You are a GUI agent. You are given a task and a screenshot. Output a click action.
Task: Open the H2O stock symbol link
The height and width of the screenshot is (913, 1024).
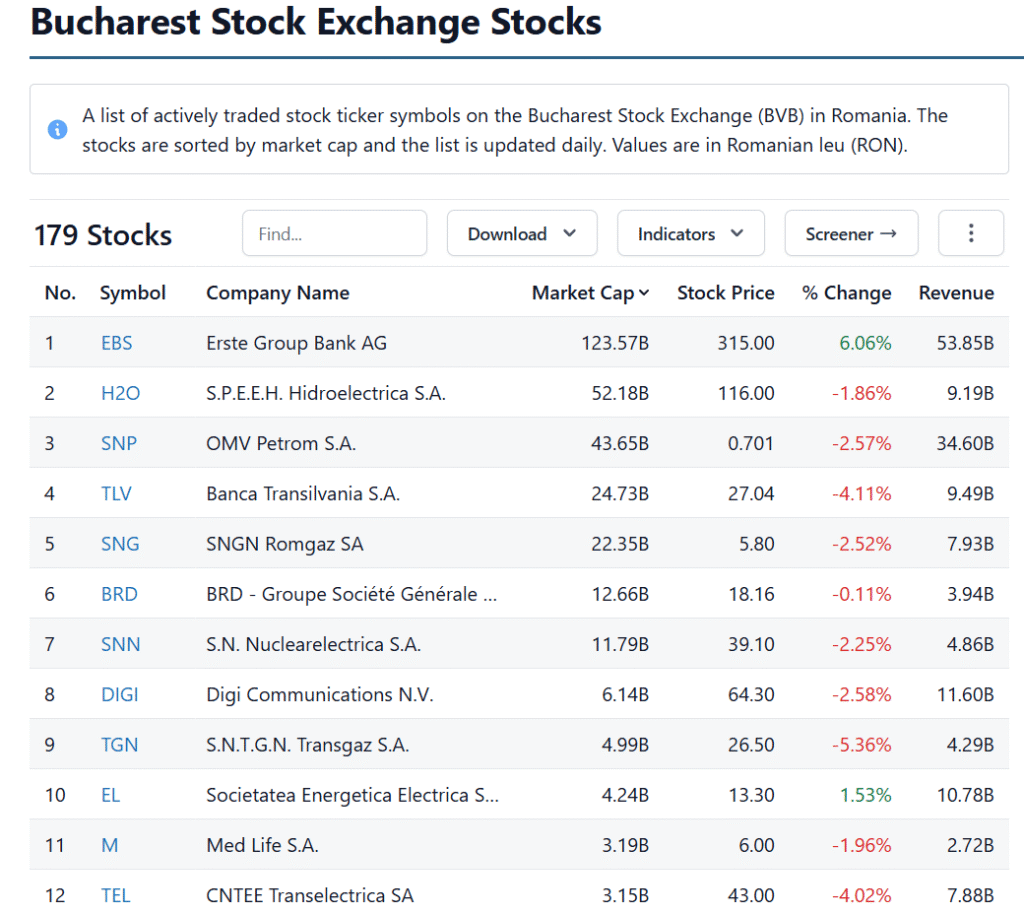pyautogui.click(x=120, y=393)
